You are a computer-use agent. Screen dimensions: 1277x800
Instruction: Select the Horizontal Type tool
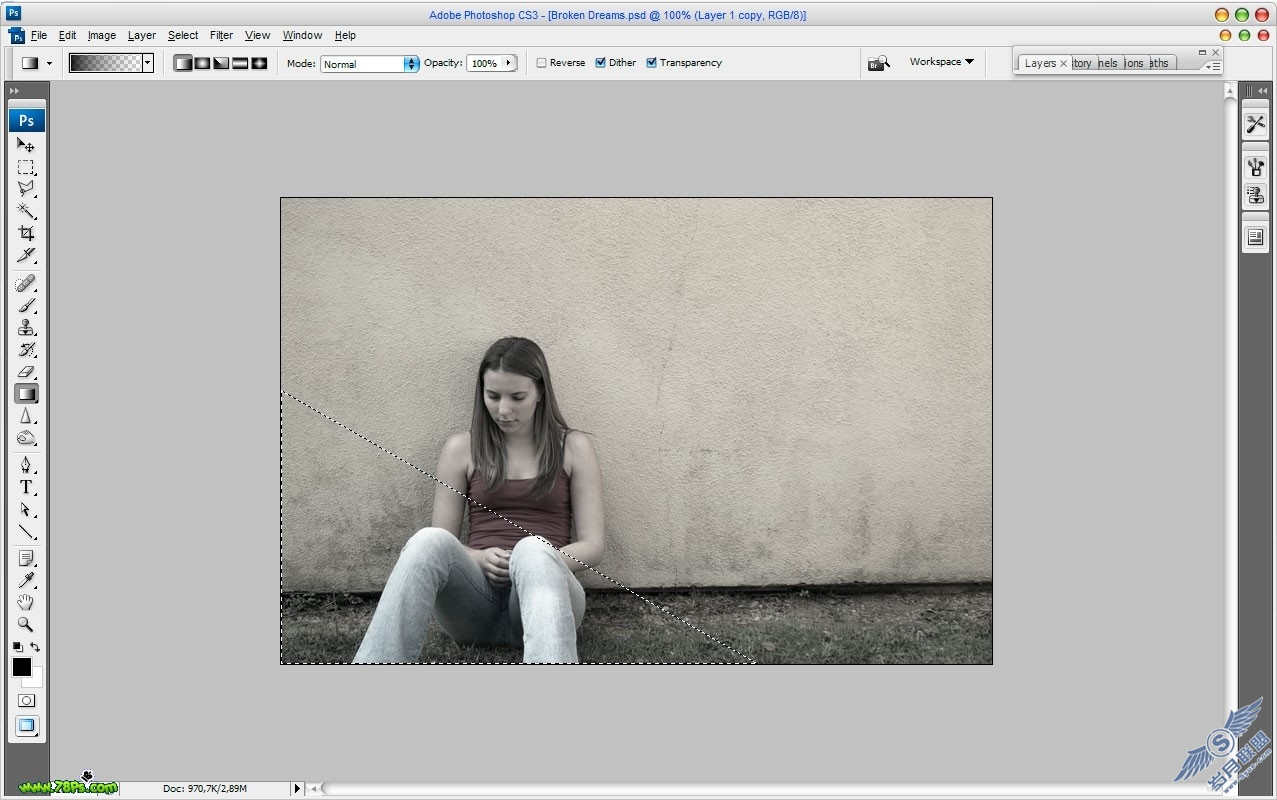point(26,487)
